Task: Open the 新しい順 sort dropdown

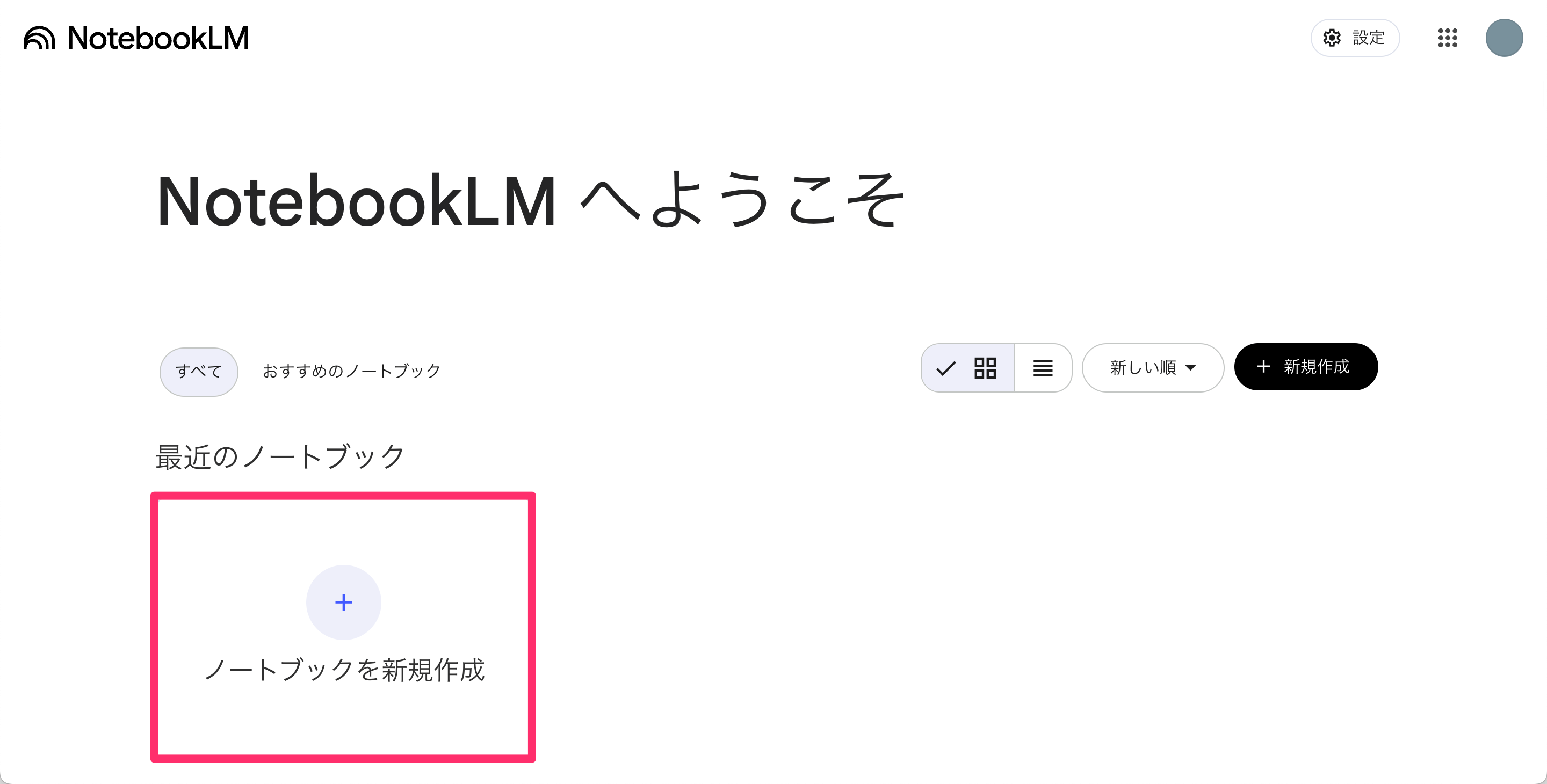Action: coord(1152,367)
